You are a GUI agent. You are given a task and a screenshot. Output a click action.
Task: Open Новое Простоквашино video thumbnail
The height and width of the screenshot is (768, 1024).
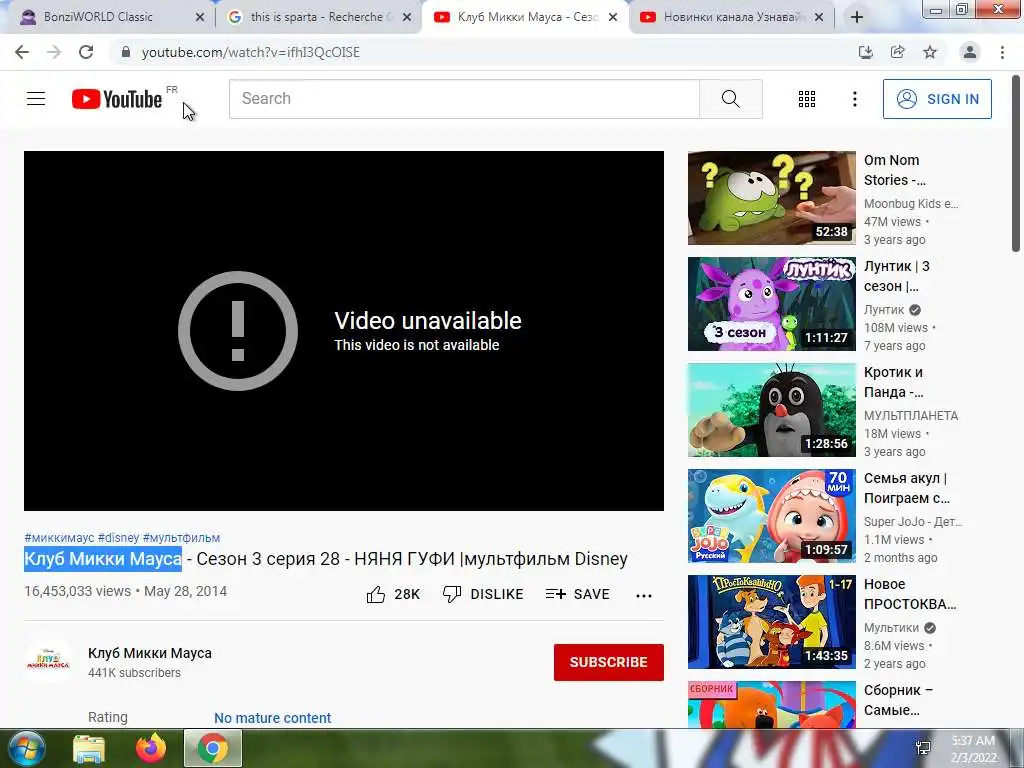pos(771,622)
